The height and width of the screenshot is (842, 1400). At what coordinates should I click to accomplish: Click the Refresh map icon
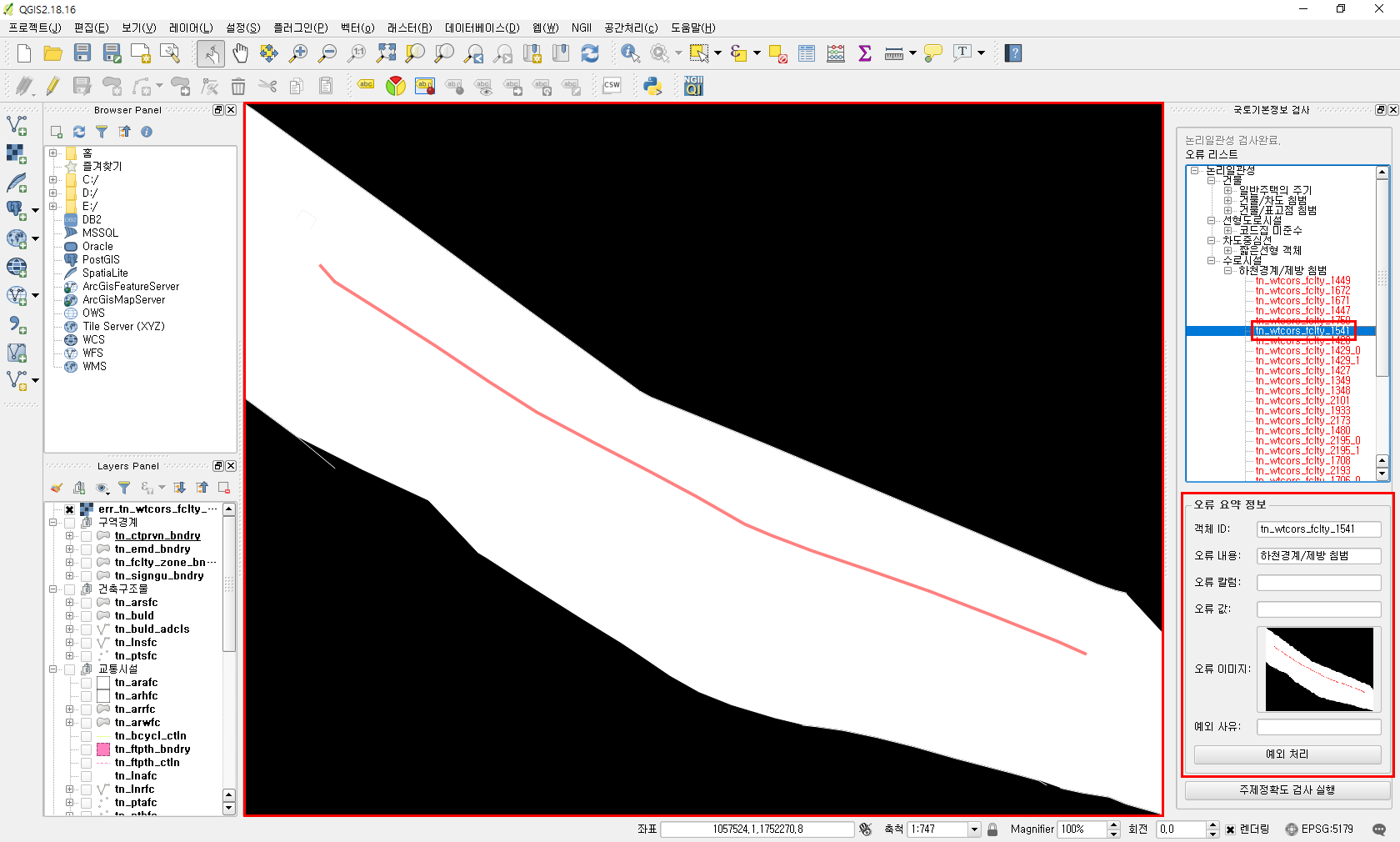[x=590, y=53]
